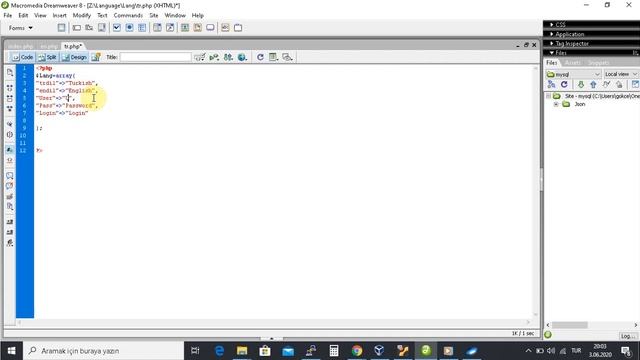
Task: Expand the Json folder in Files tree
Action: pyautogui.click(x=556, y=104)
